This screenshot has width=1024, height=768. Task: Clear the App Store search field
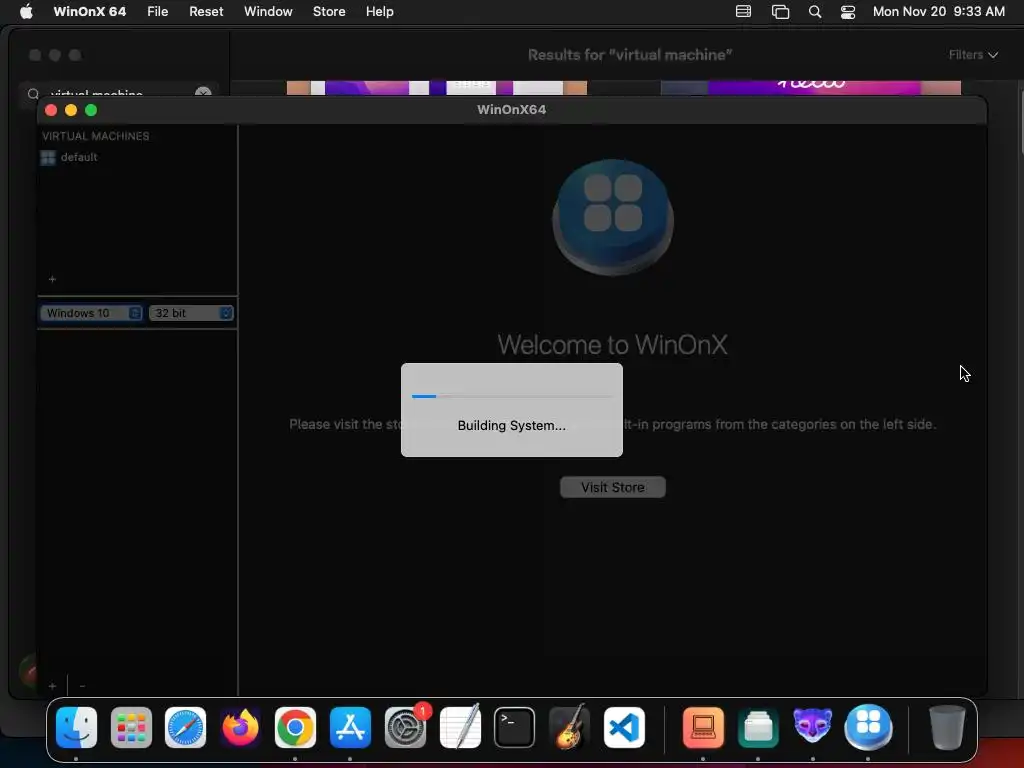click(203, 93)
